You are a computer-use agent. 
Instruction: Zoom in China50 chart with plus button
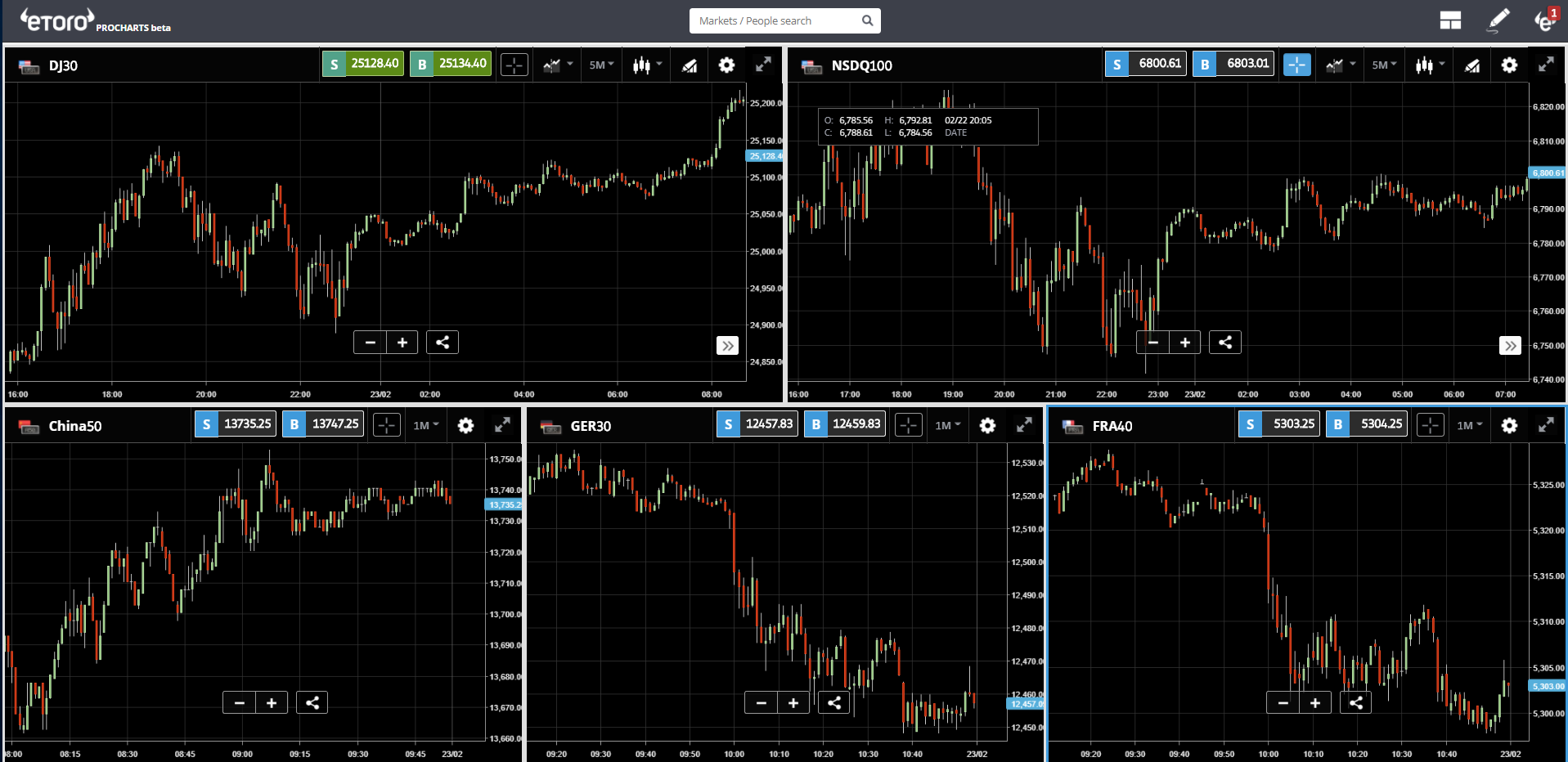coord(272,702)
